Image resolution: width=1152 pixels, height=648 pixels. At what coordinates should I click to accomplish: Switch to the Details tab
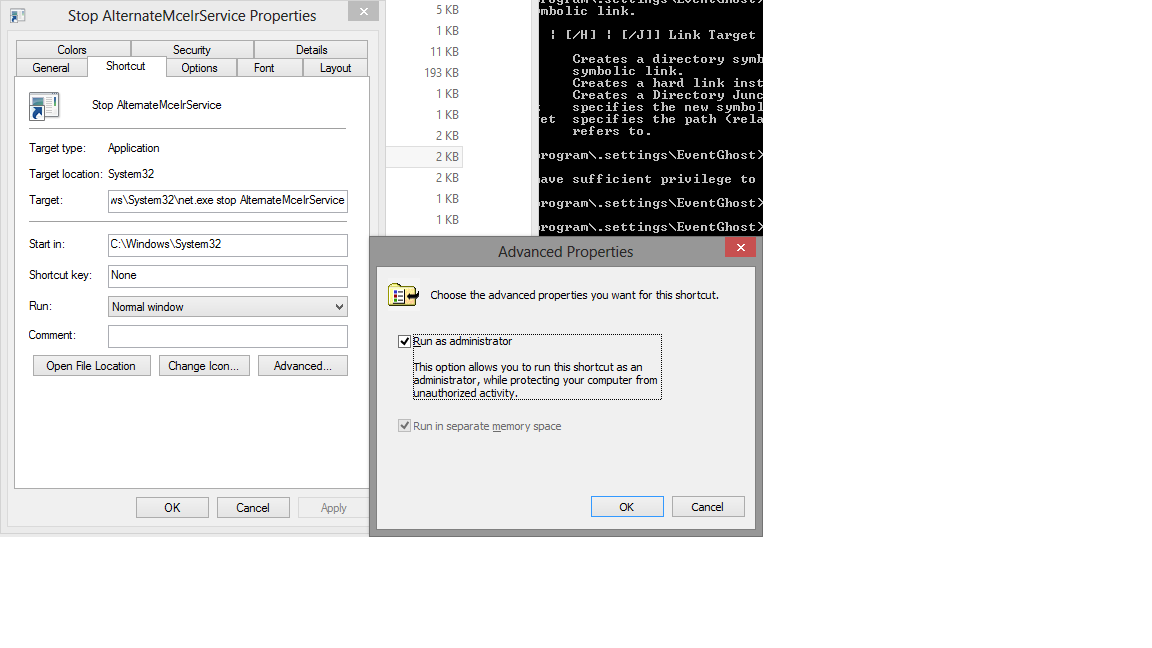tap(312, 49)
